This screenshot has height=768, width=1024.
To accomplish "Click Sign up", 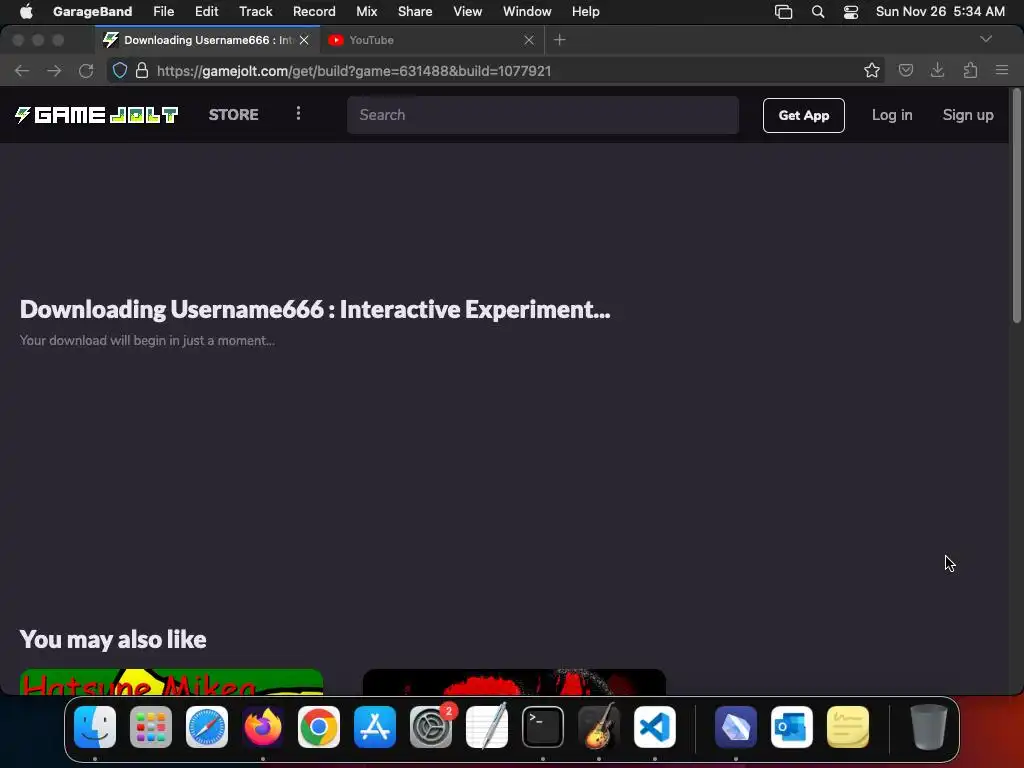I will pos(968,115).
